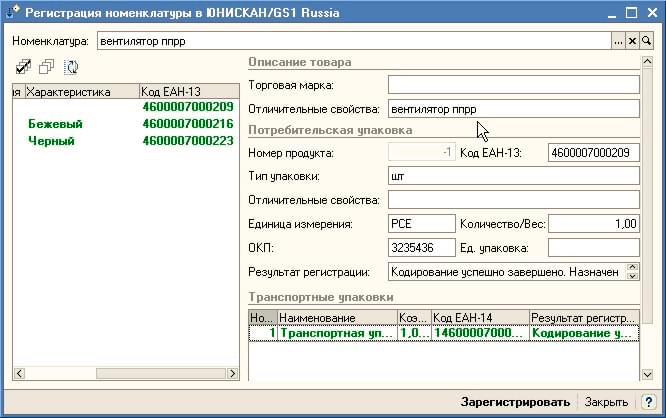Click the Результат регистрации text field
The width and height of the screenshot is (666, 418).
click(x=507, y=272)
